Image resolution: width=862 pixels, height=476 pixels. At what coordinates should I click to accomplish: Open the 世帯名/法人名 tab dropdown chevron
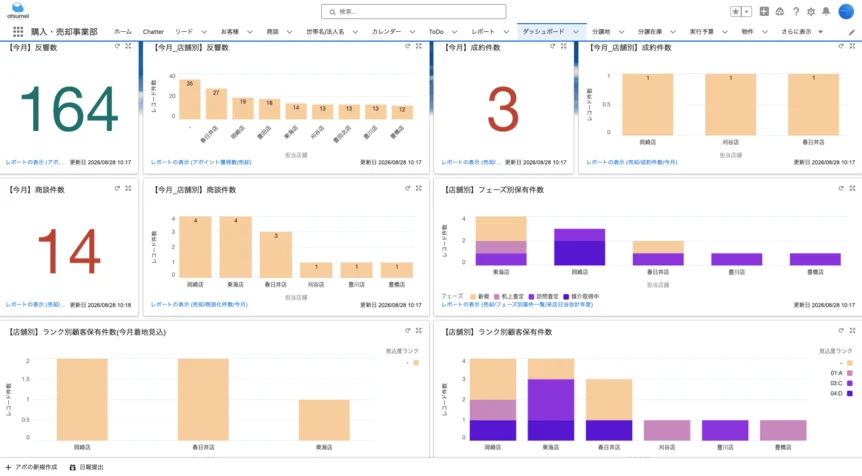point(355,32)
